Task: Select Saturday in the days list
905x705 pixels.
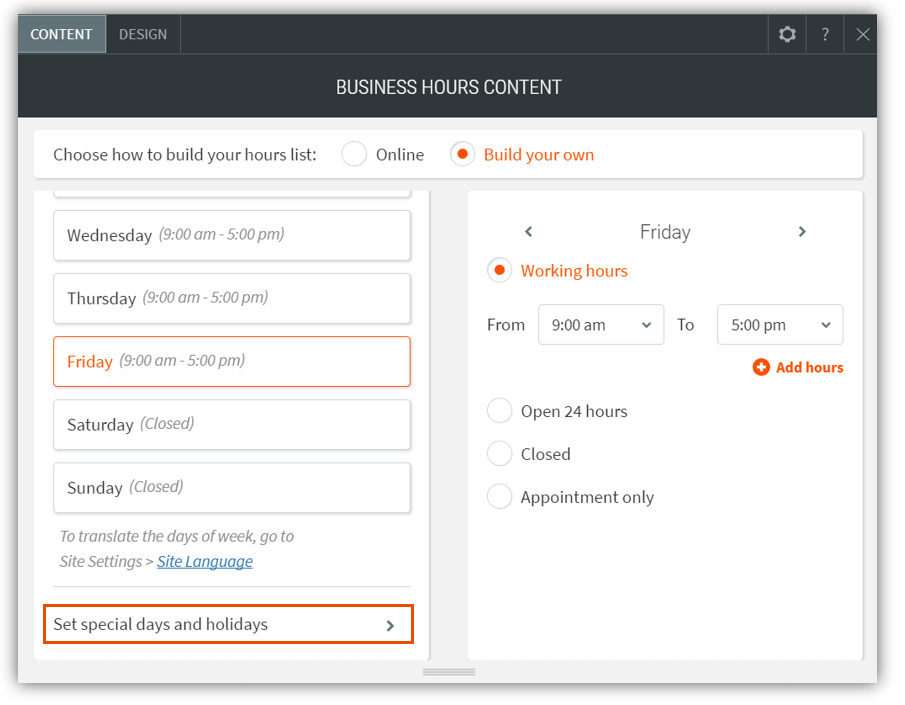Action: click(x=232, y=424)
